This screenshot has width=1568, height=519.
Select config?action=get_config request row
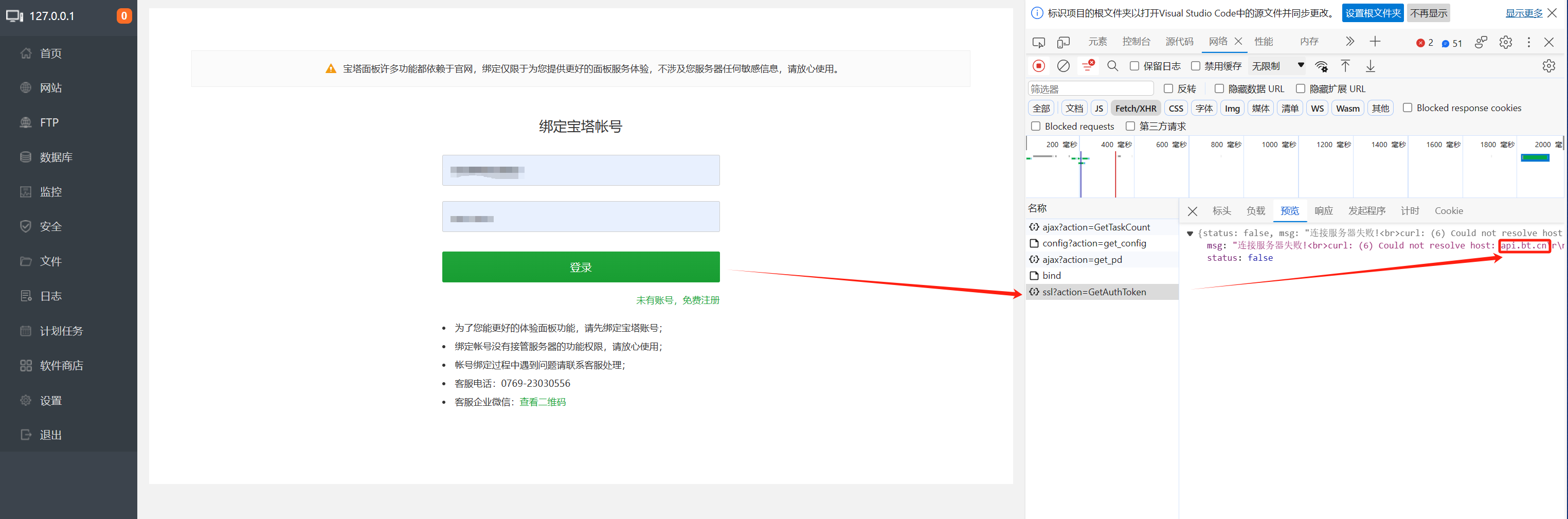click(1102, 243)
